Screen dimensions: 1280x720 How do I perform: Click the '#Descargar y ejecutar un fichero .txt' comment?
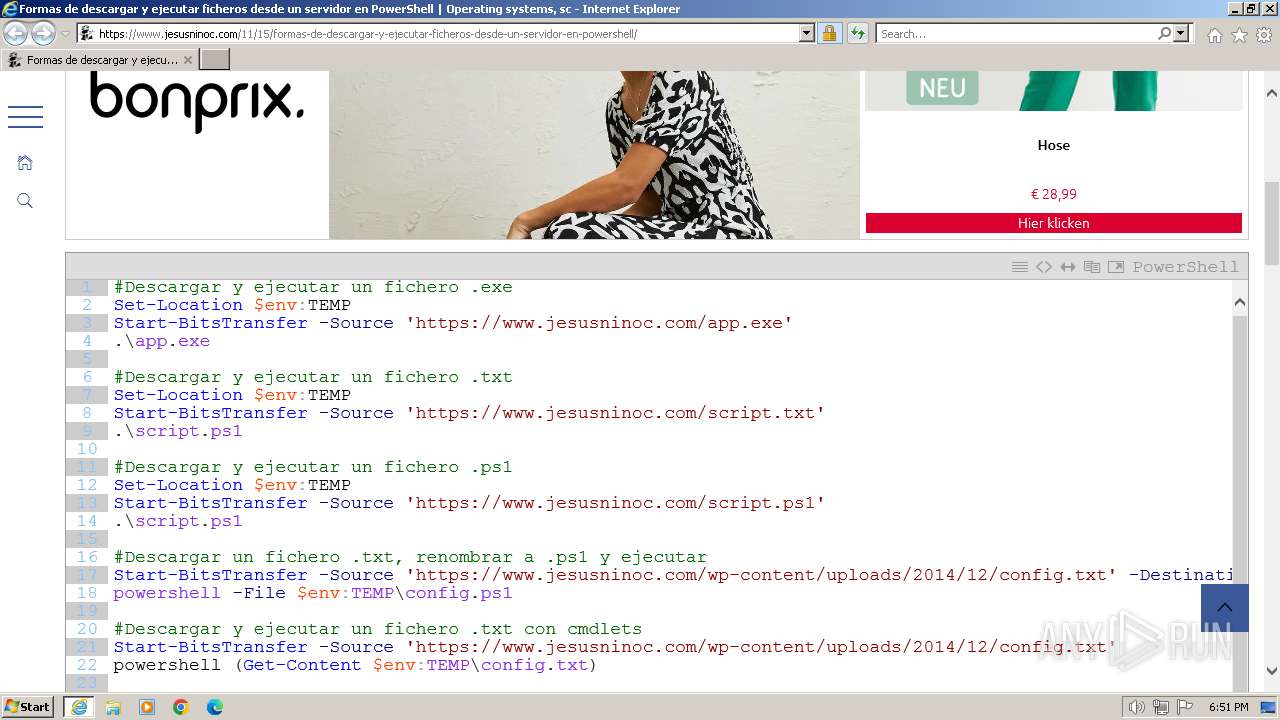[313, 377]
